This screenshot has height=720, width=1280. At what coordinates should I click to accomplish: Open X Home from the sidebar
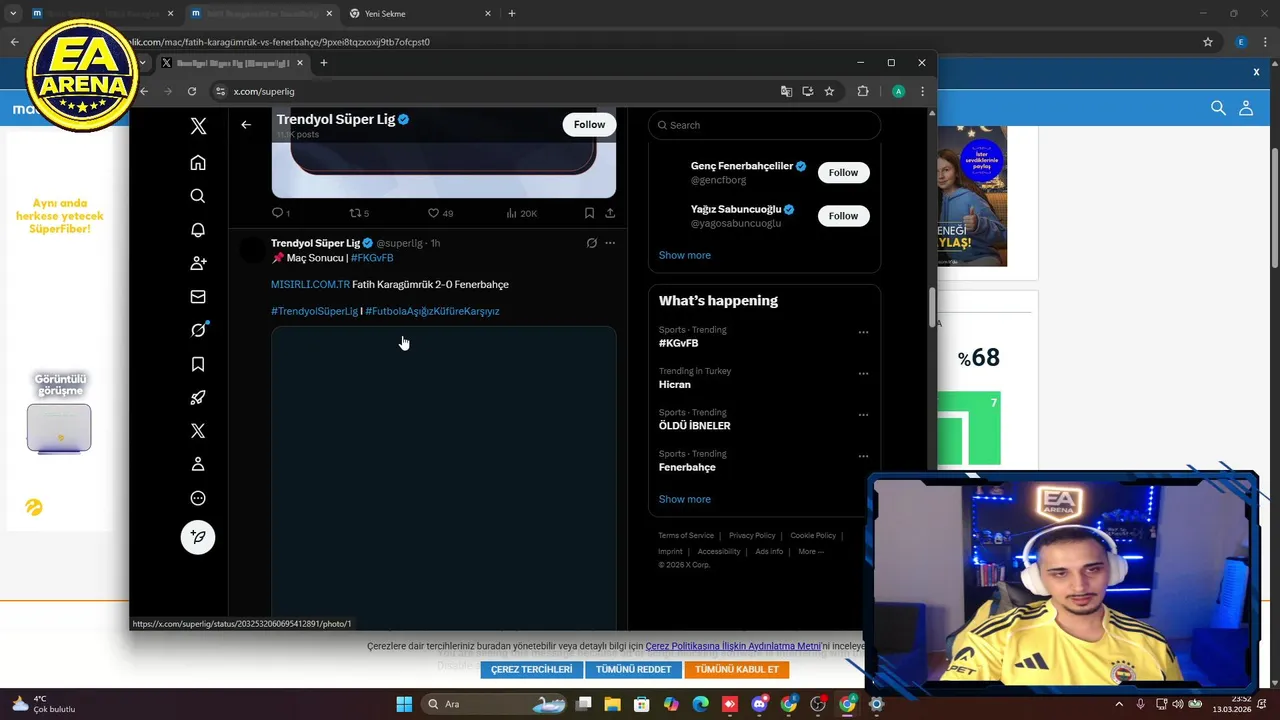click(198, 162)
